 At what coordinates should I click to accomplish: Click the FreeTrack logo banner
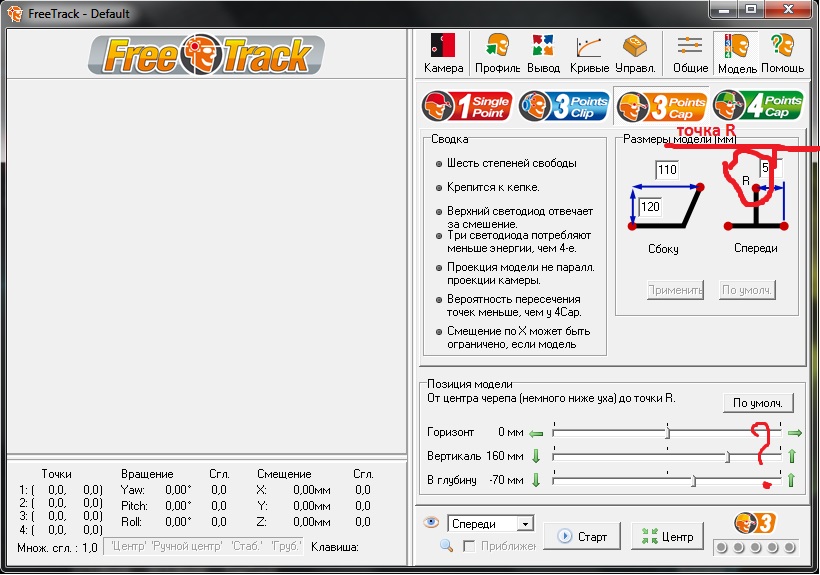point(206,54)
